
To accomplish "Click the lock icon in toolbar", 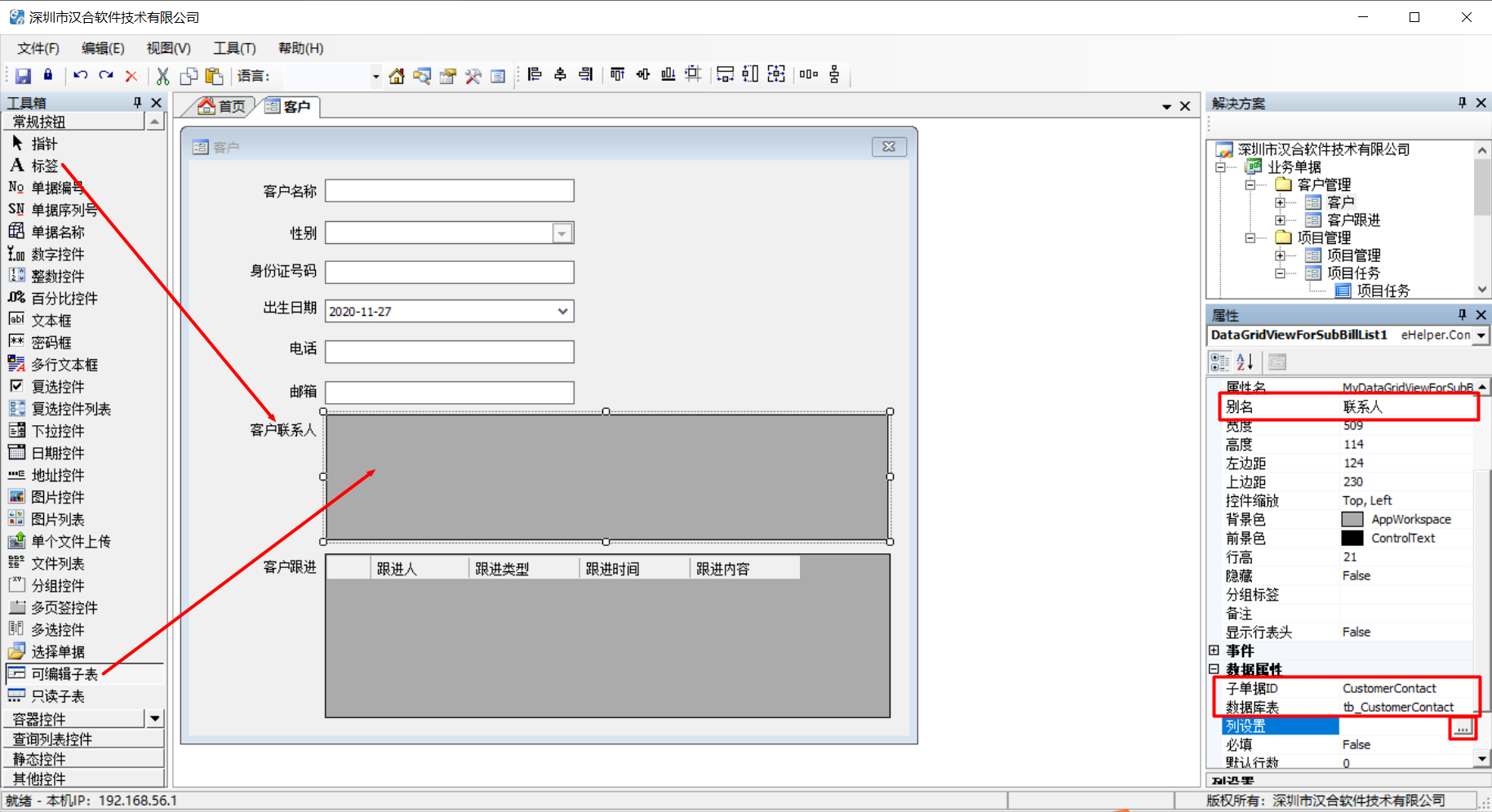I will pos(48,75).
